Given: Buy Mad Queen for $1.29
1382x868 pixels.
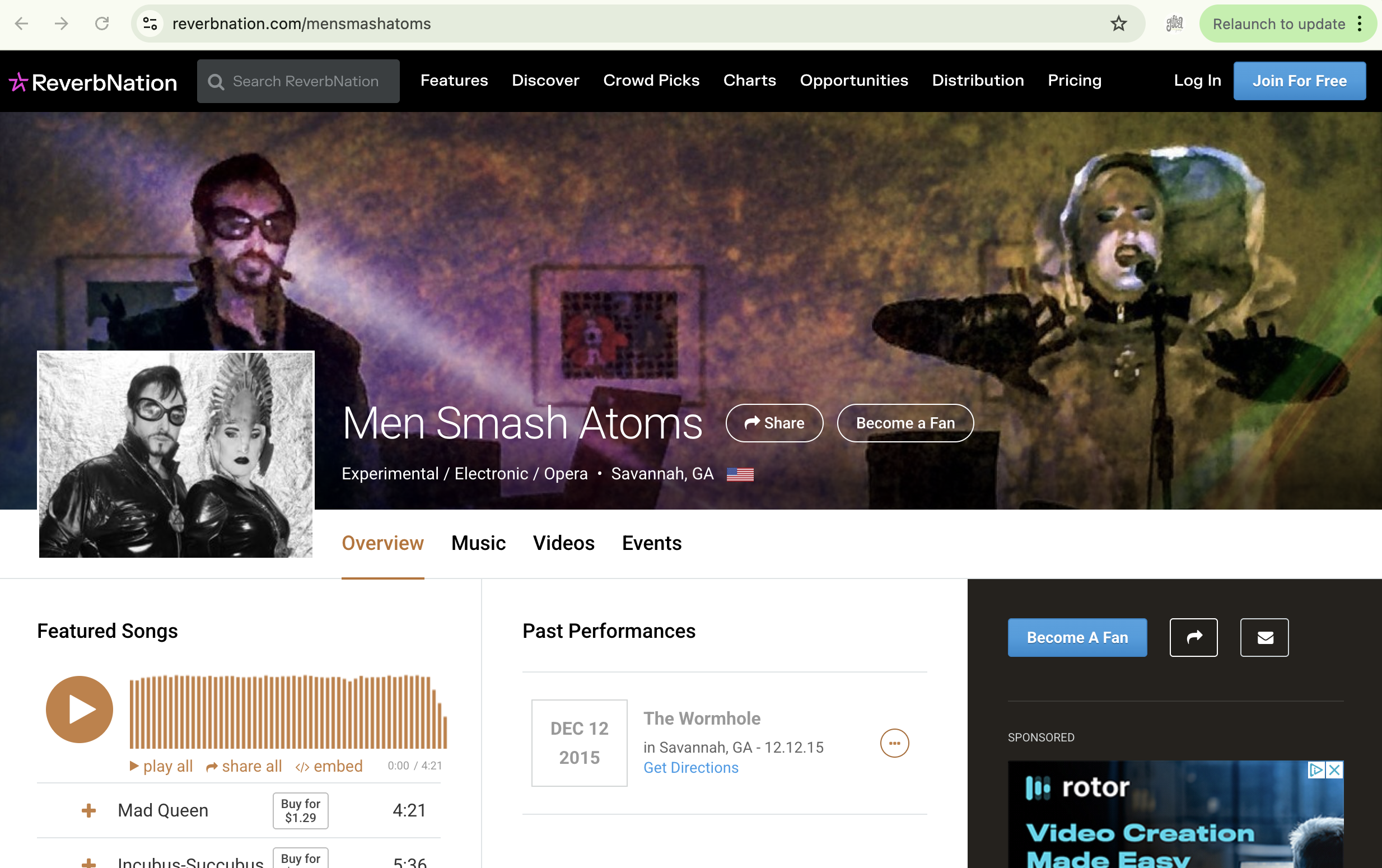Looking at the screenshot, I should pyautogui.click(x=300, y=810).
